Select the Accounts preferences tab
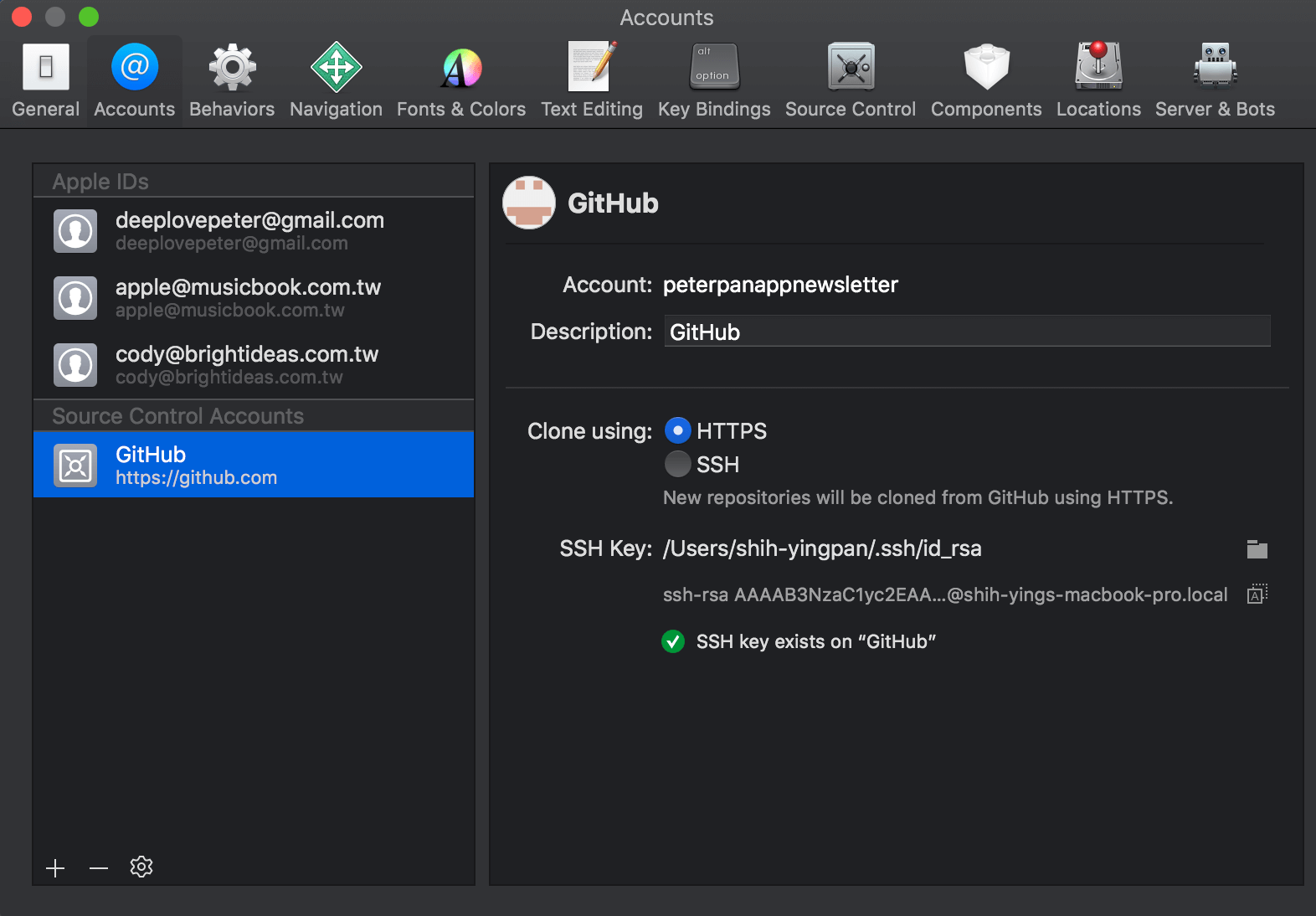The image size is (1316, 916). tap(135, 81)
